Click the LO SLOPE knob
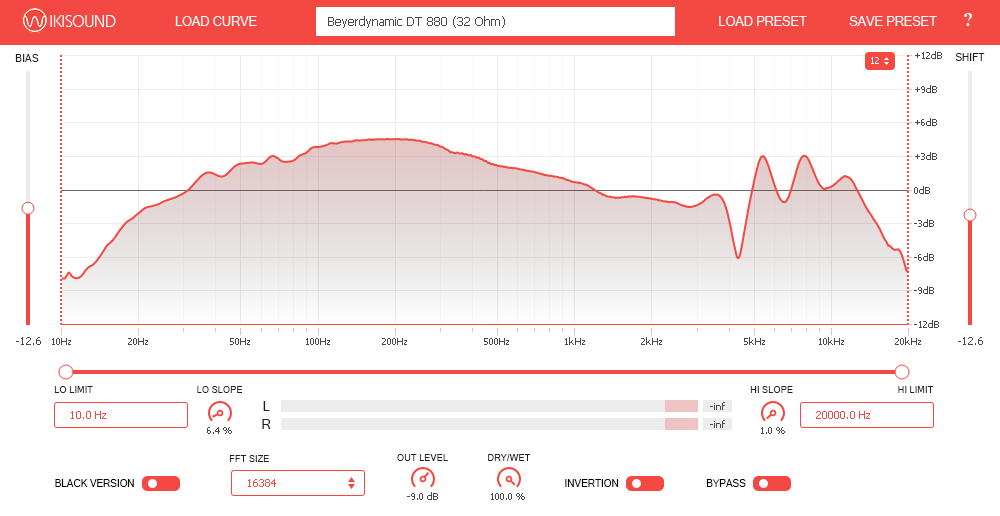The width and height of the screenshot is (1000, 516). 219,412
